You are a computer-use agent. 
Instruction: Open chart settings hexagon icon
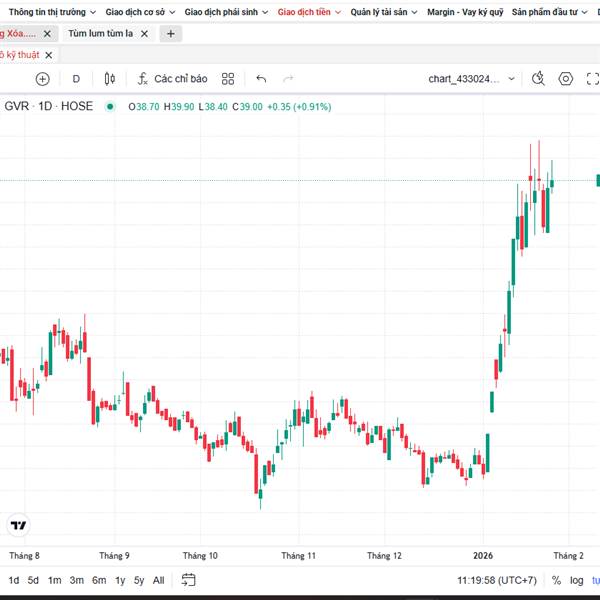[x=566, y=79]
